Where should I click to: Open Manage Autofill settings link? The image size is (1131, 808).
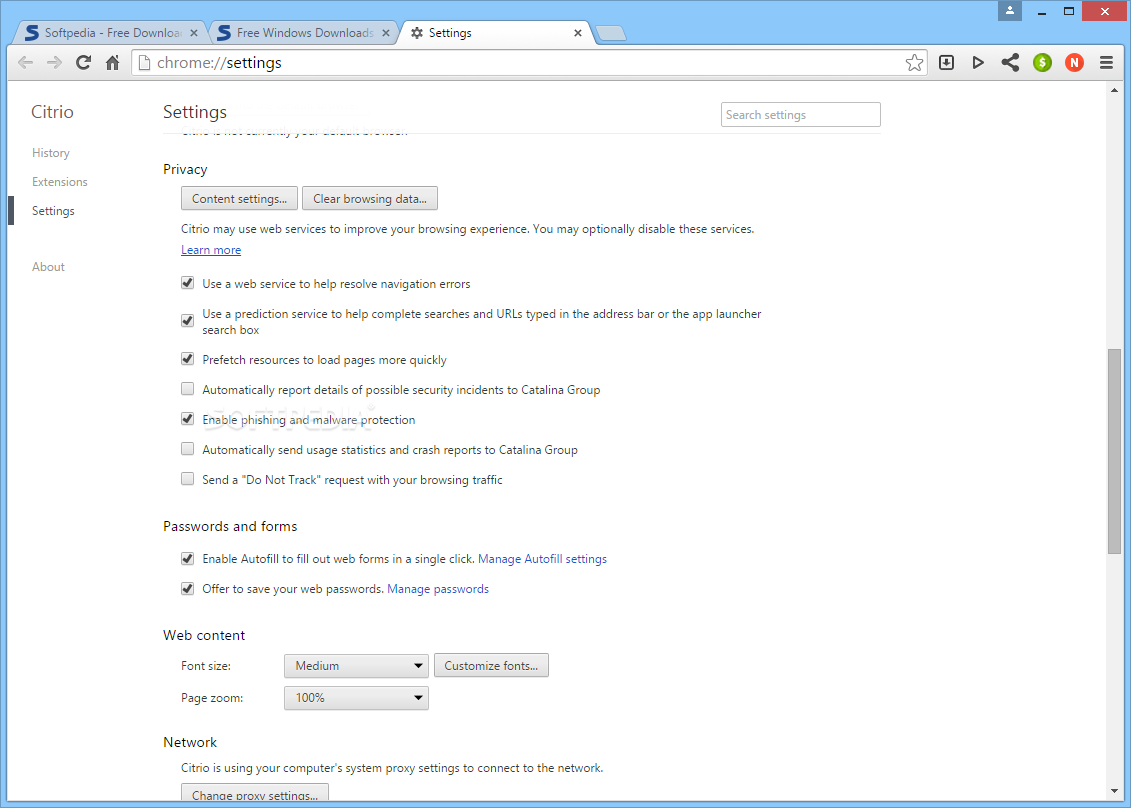pos(542,559)
